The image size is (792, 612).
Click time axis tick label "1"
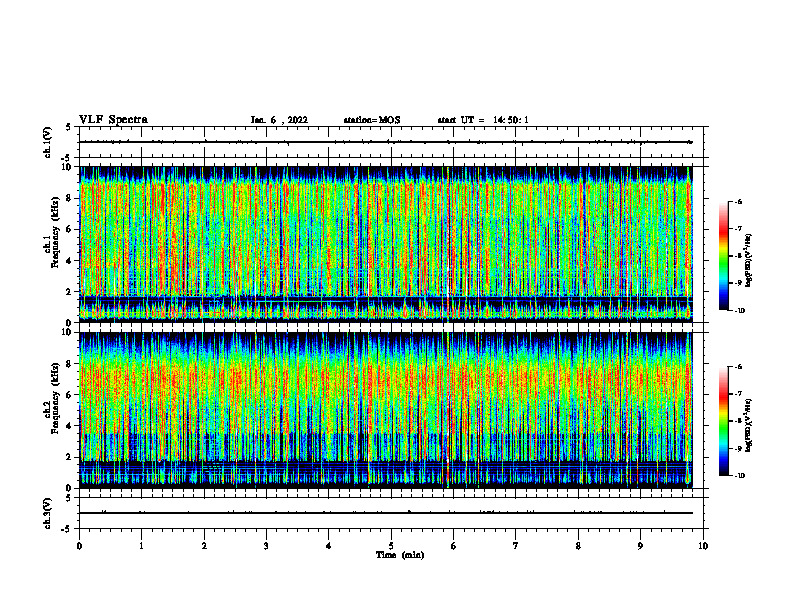141,546
